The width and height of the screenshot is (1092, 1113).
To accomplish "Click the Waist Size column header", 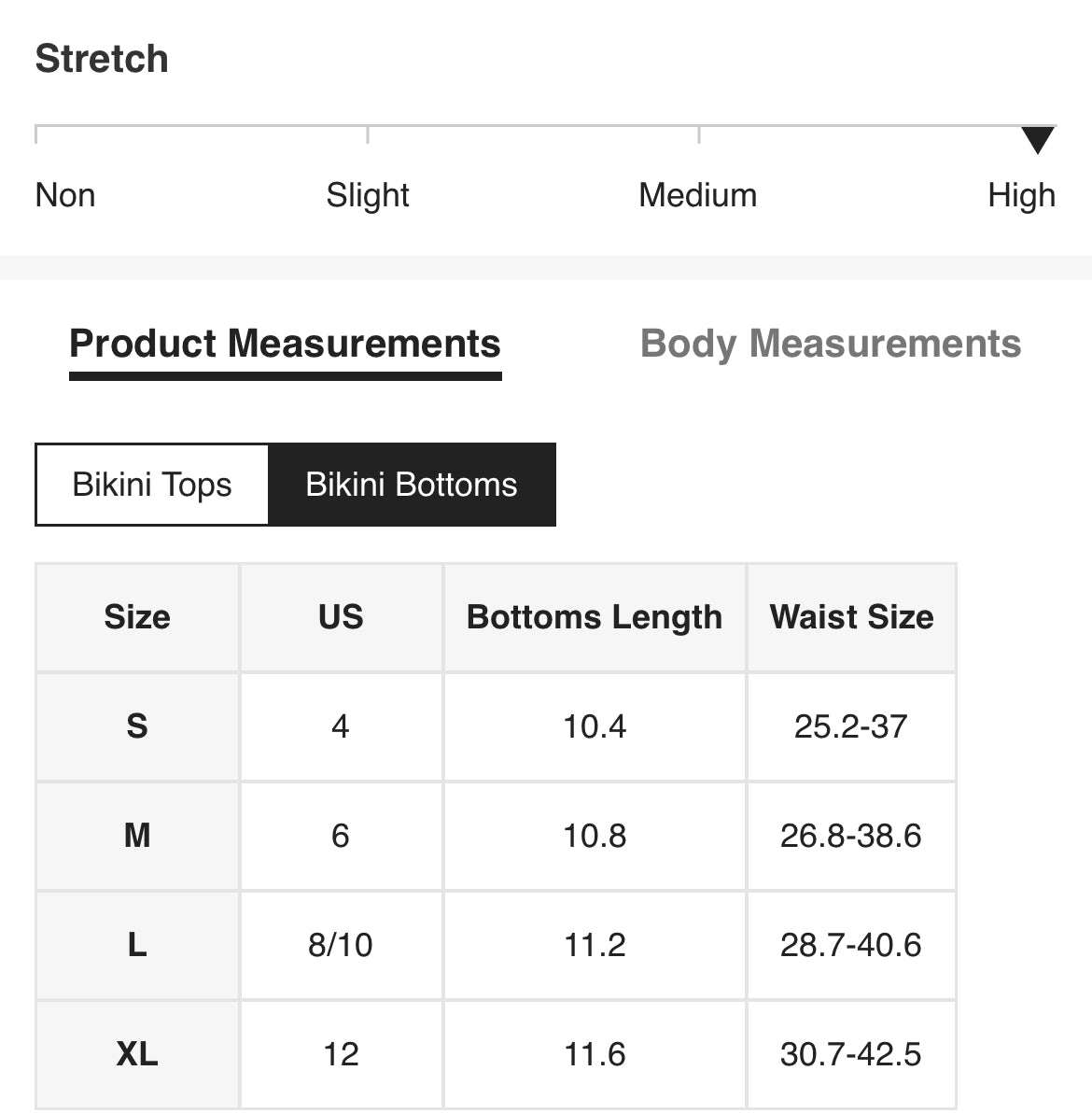I will tap(851, 617).
